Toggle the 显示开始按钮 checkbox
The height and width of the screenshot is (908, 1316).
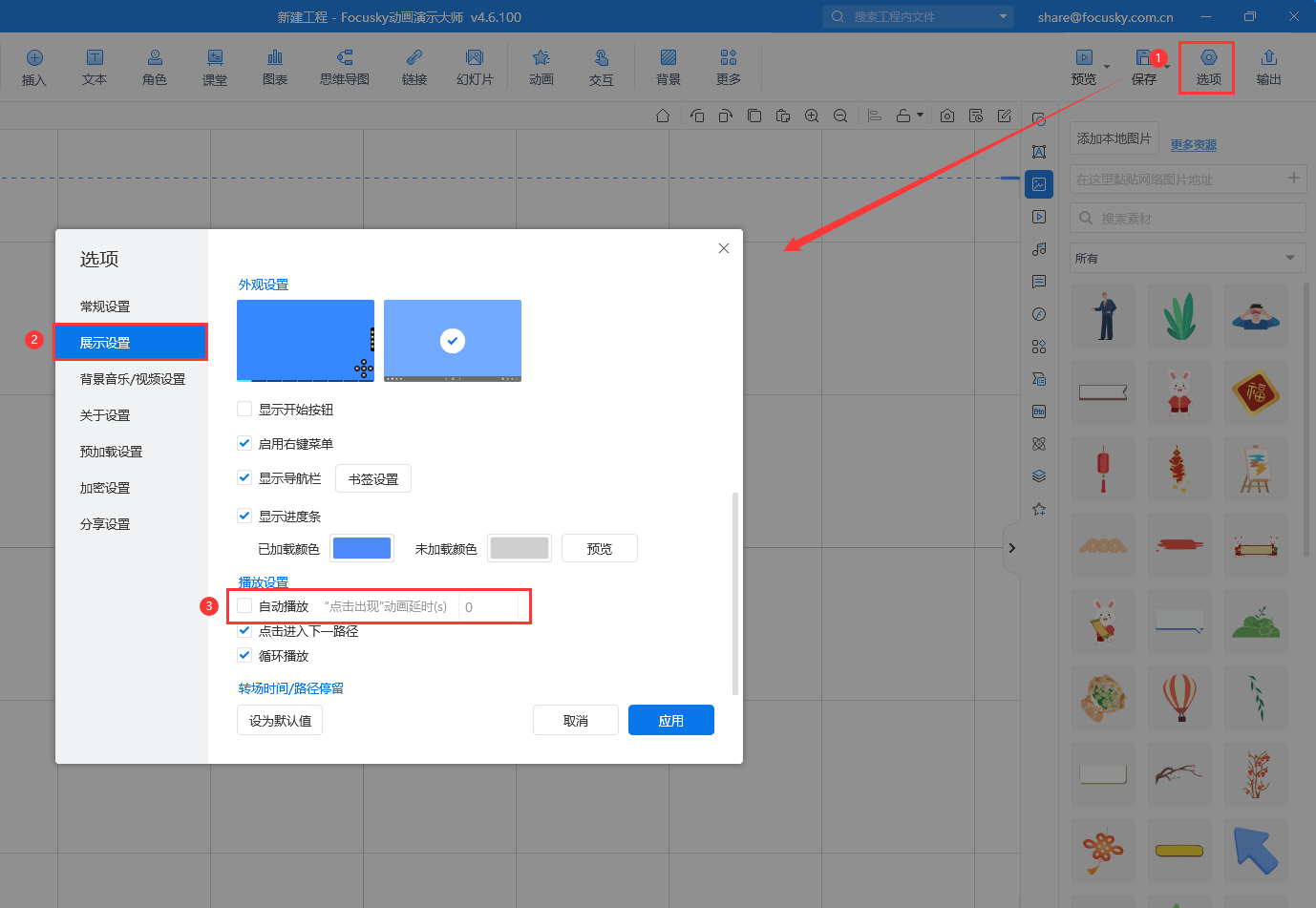(244, 409)
